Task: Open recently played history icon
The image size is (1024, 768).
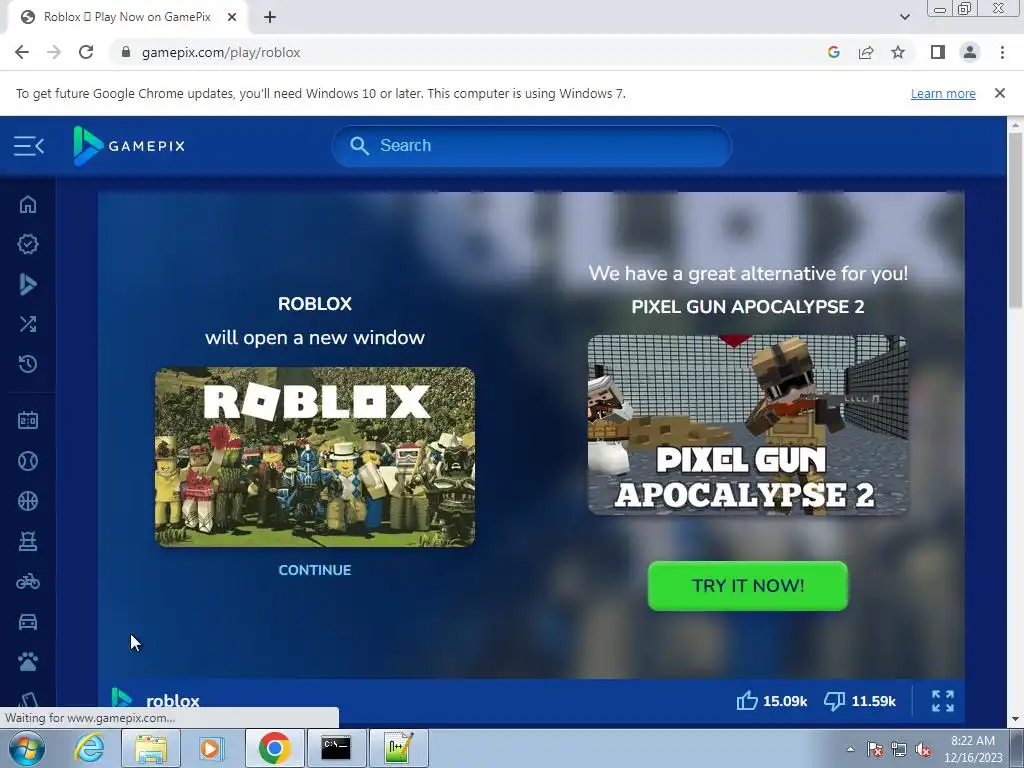Action: (27, 364)
